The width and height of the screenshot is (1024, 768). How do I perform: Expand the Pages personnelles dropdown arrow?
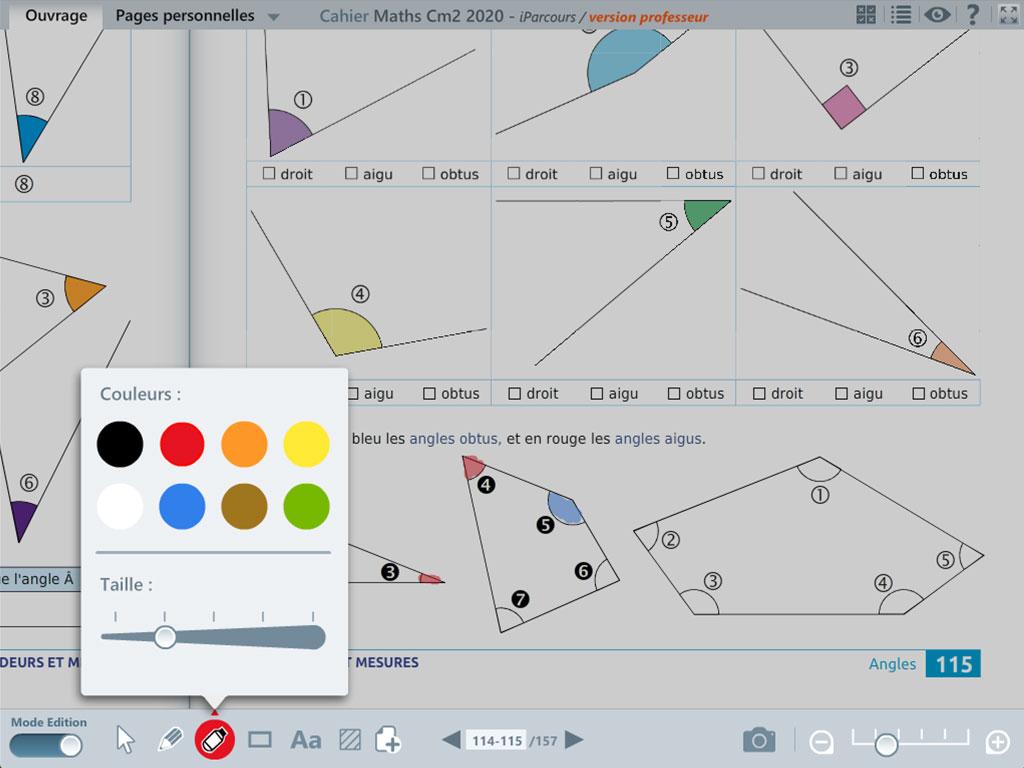pos(274,17)
